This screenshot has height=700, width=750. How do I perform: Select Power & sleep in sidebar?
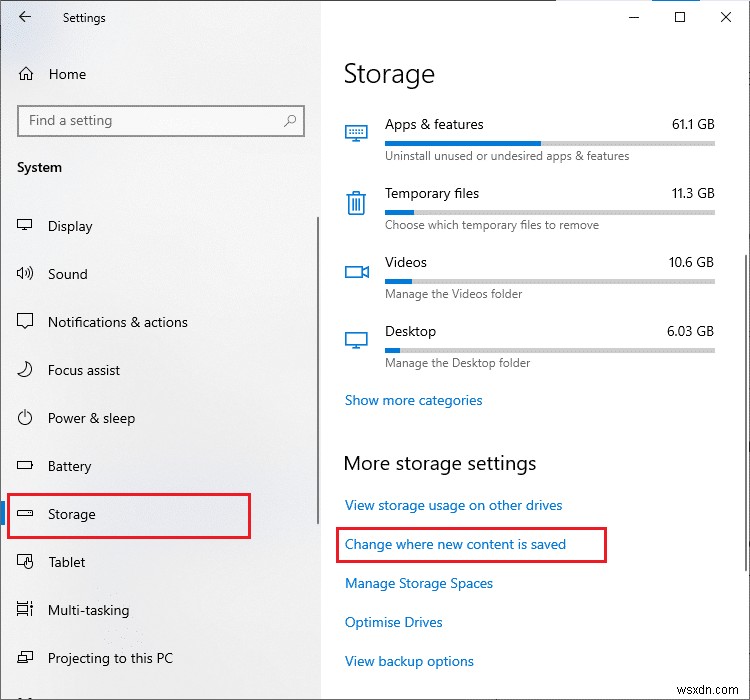click(x=91, y=418)
